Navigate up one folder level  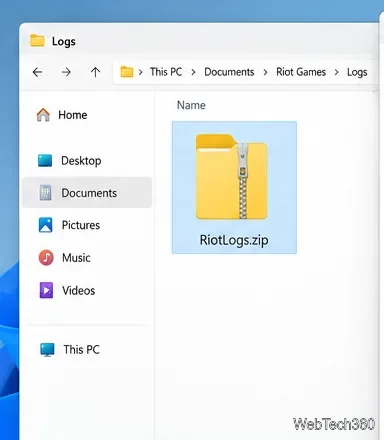click(95, 72)
